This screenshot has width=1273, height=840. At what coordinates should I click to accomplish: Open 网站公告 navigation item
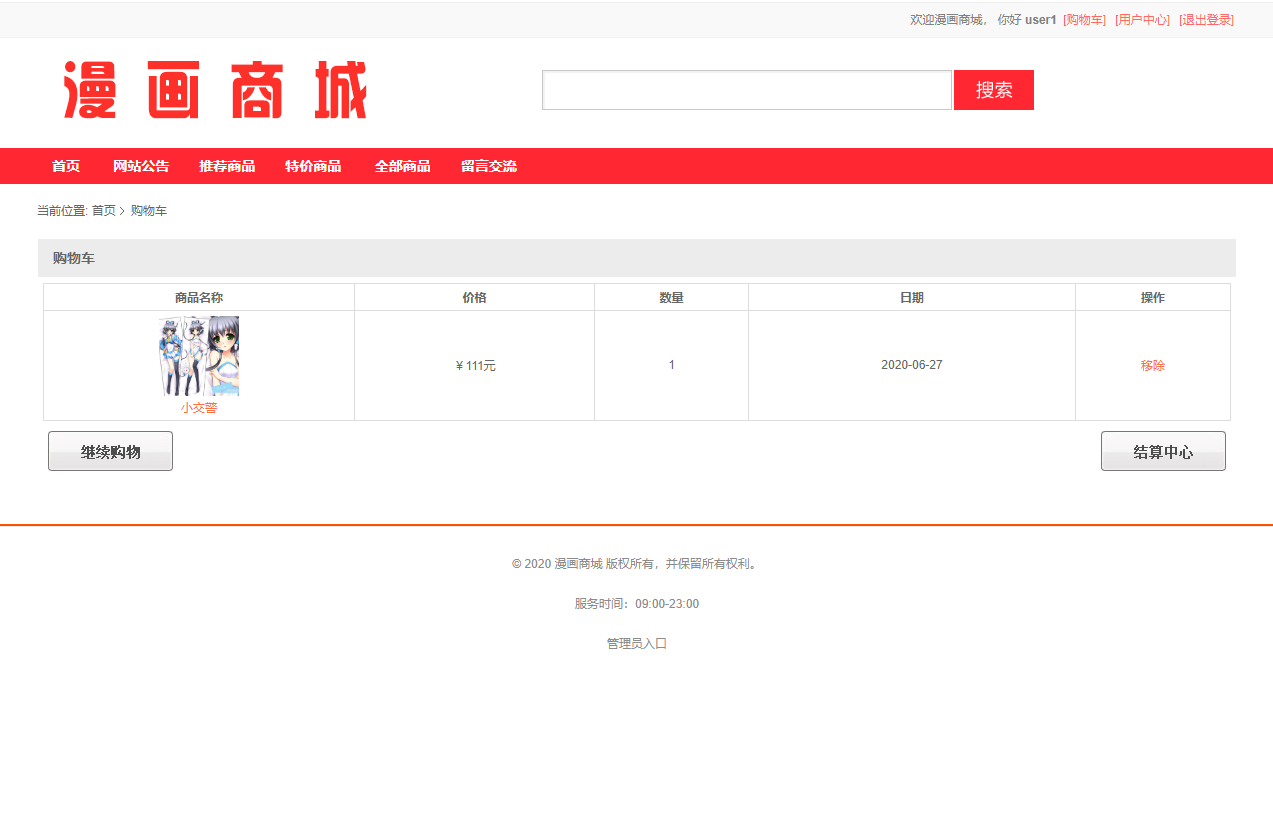(141, 166)
